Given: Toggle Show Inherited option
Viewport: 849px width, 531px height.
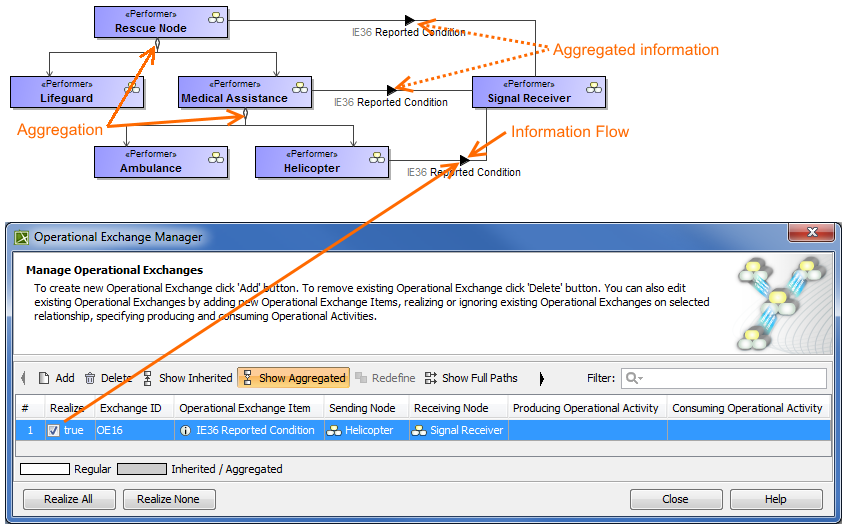Looking at the screenshot, I should pyautogui.click(x=188, y=378).
